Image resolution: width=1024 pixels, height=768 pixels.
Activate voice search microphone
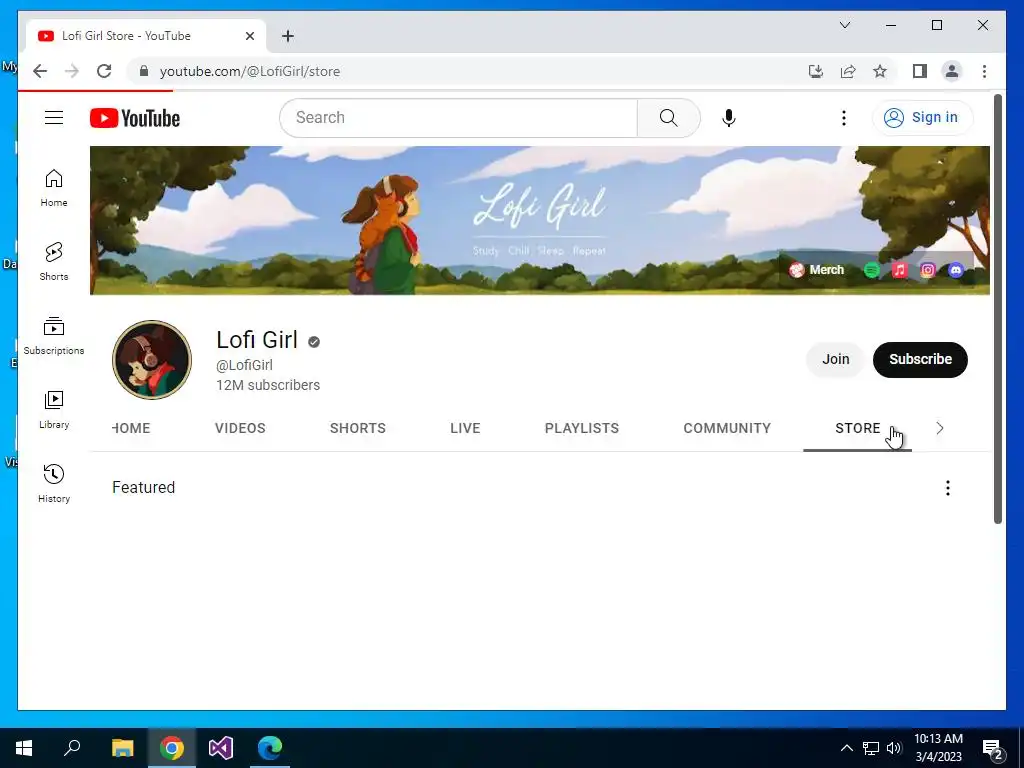tap(729, 118)
